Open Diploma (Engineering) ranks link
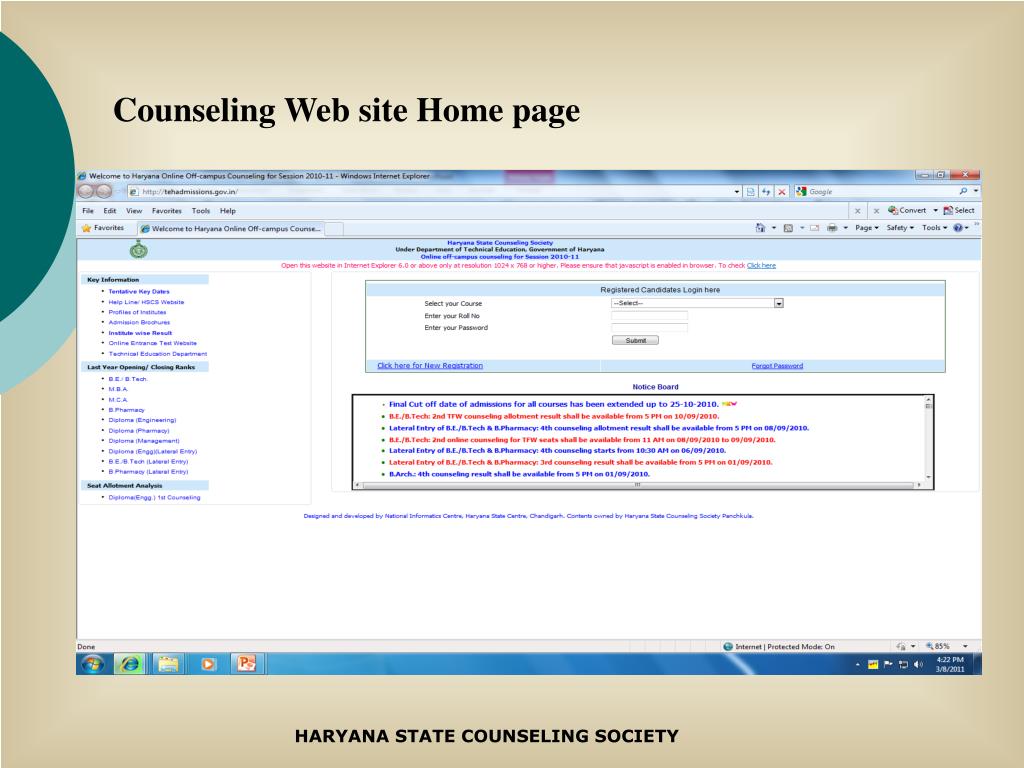Screen dimensions: 1024x768 coord(142,421)
